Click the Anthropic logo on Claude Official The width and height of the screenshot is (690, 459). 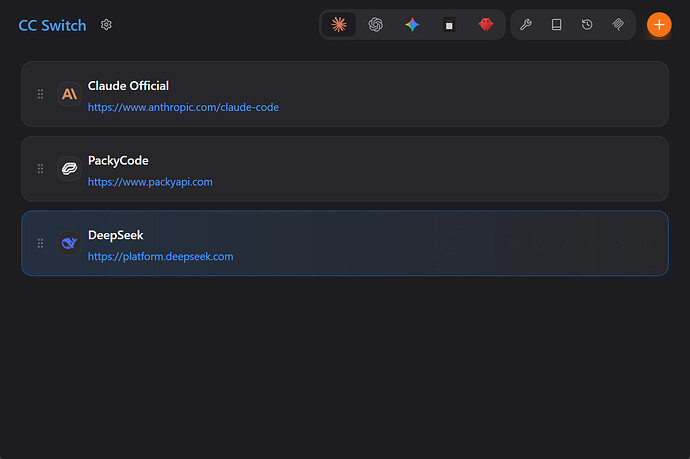pos(70,94)
